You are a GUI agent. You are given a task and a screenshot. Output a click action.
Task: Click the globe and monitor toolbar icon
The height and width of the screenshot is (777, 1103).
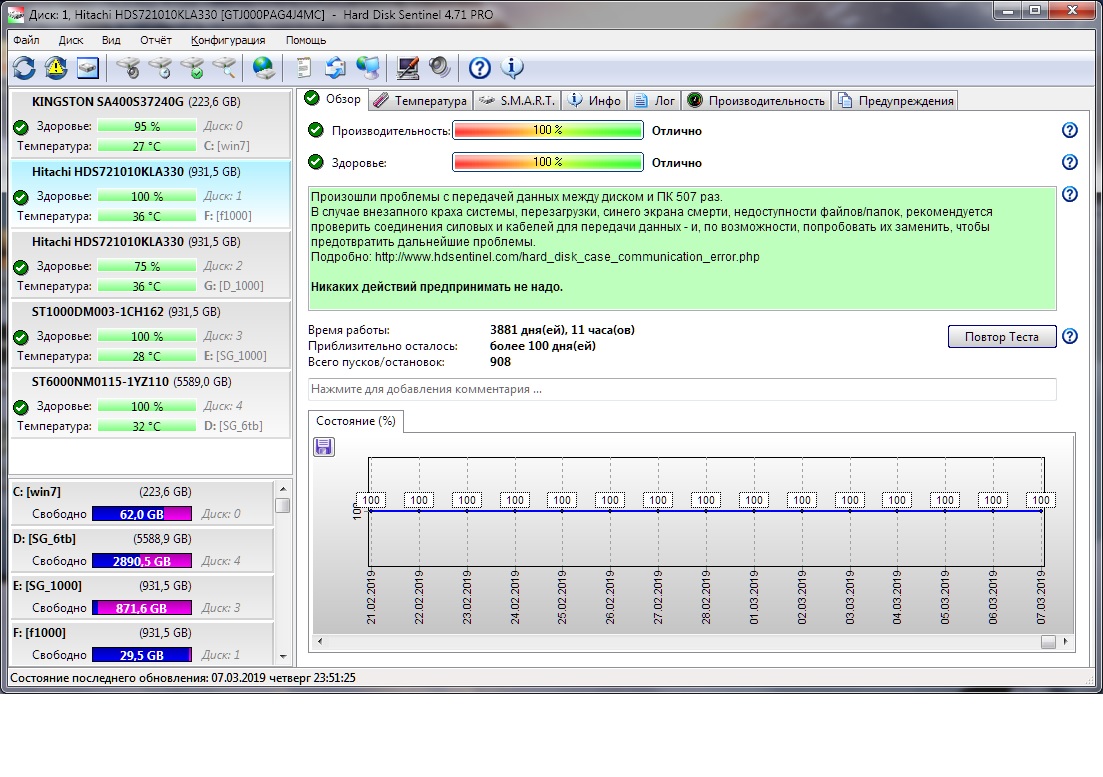[367, 68]
